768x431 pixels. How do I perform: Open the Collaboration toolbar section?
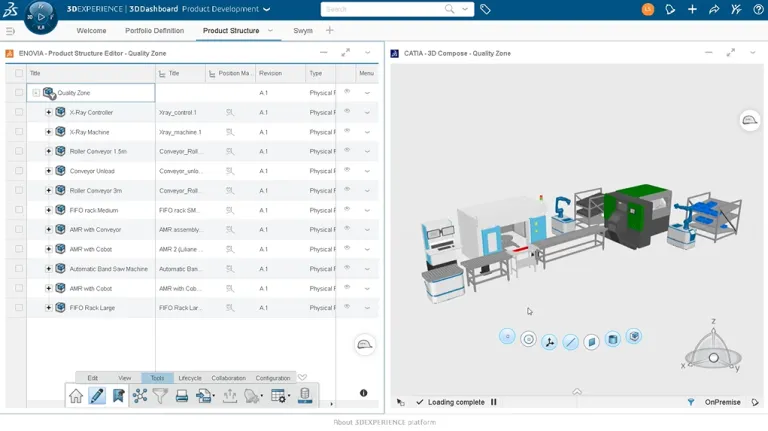pos(229,378)
